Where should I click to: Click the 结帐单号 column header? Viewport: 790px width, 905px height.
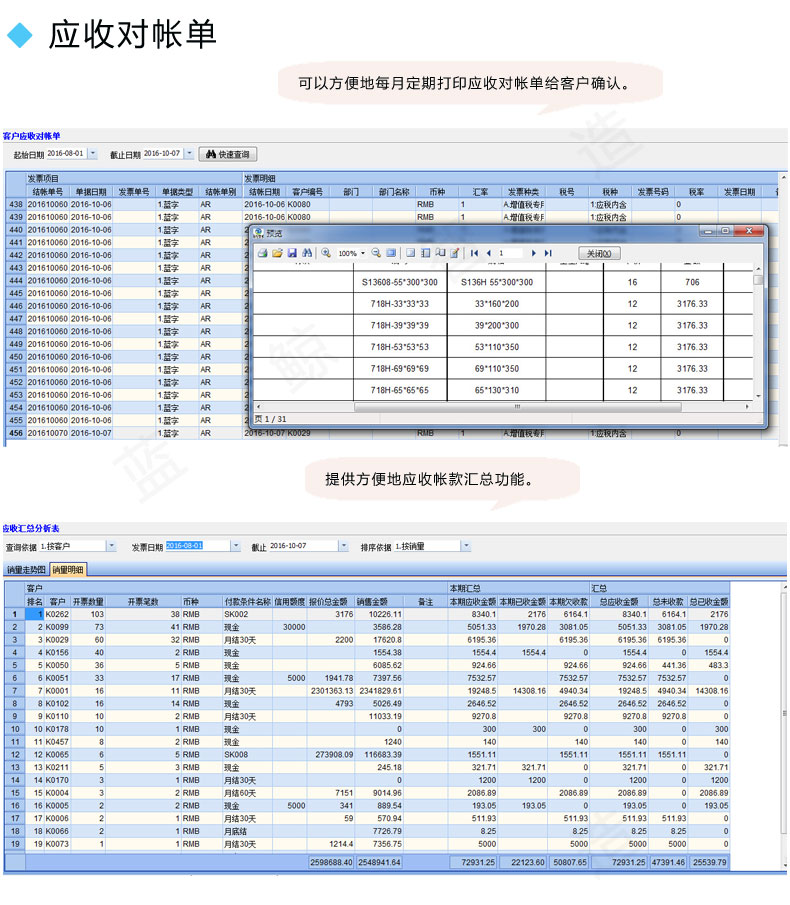48,192
